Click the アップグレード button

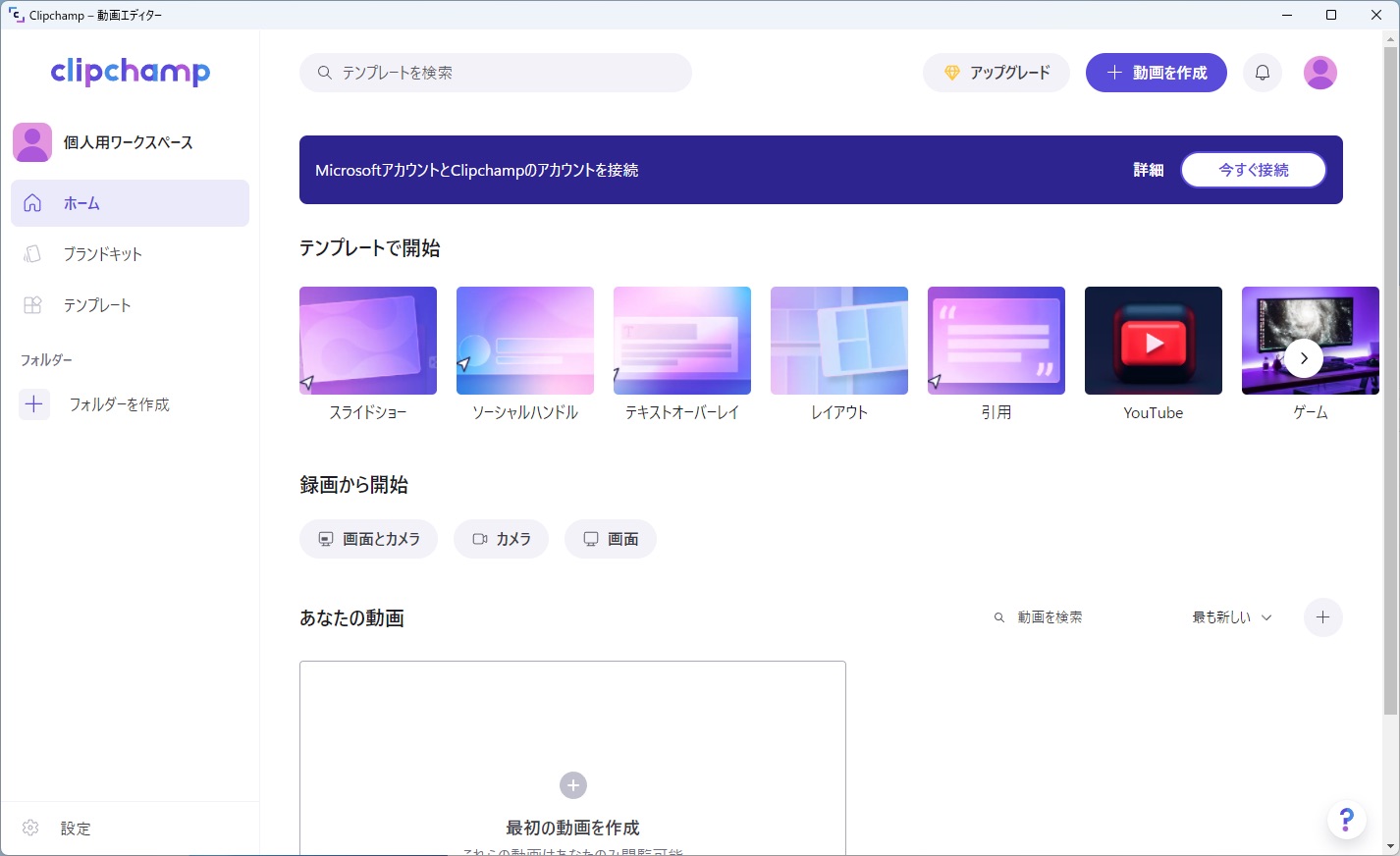[996, 73]
